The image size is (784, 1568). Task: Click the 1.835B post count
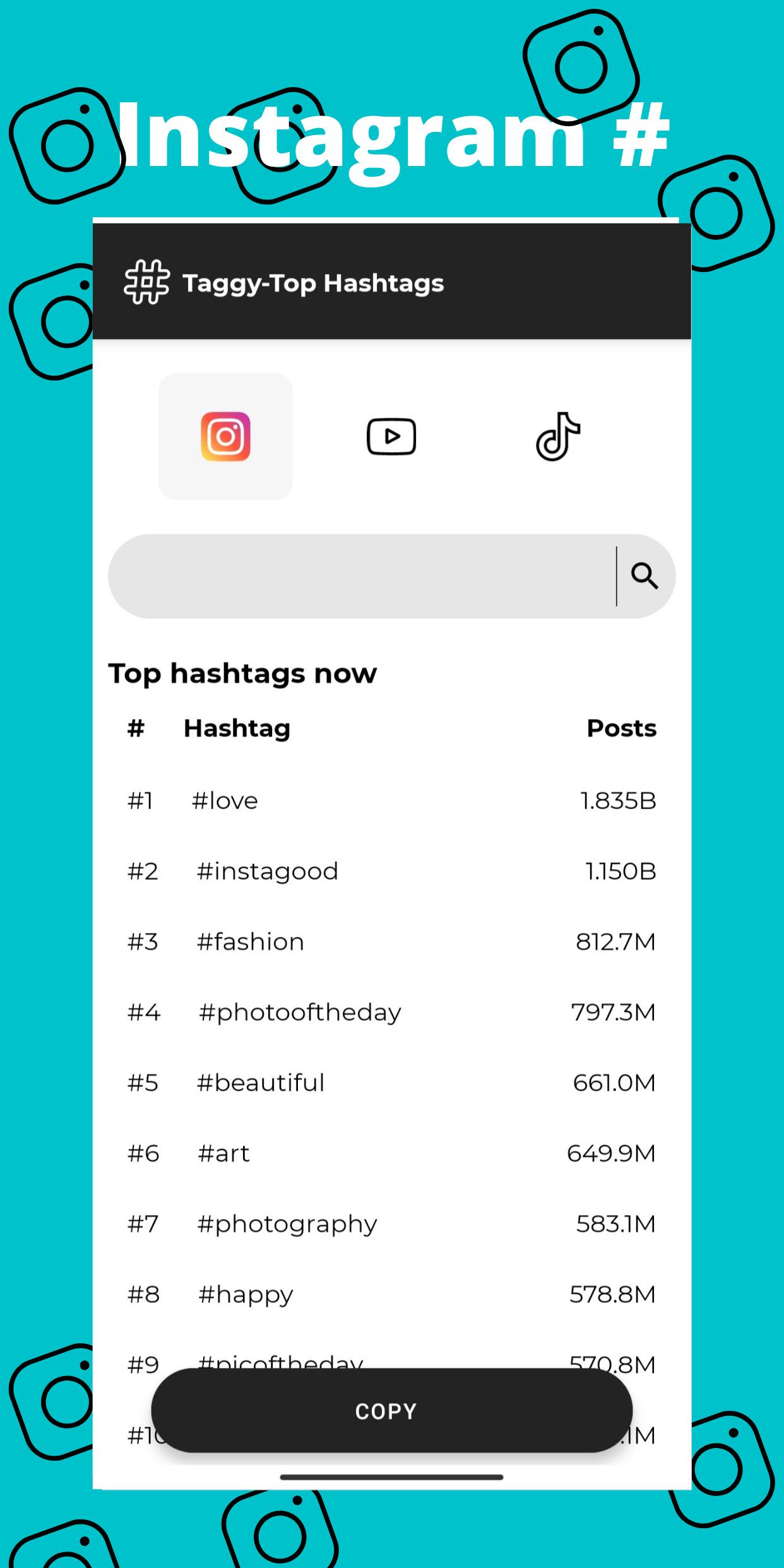coord(618,800)
